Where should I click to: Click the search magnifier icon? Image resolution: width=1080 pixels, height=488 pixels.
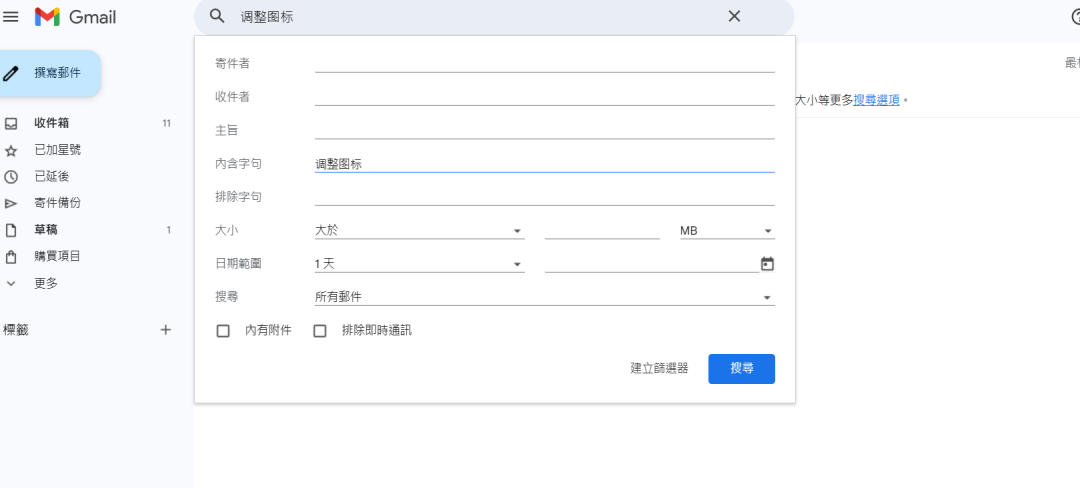click(217, 17)
